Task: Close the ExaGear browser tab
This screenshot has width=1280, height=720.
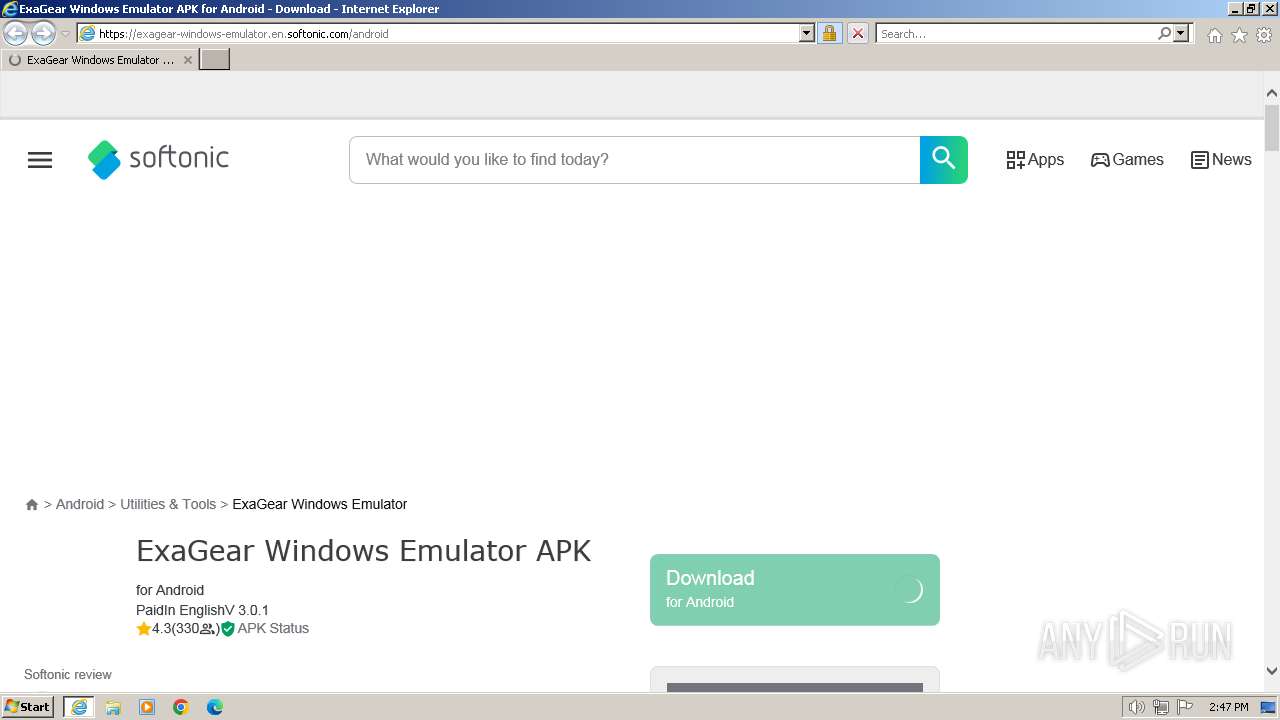Action: 188,60
